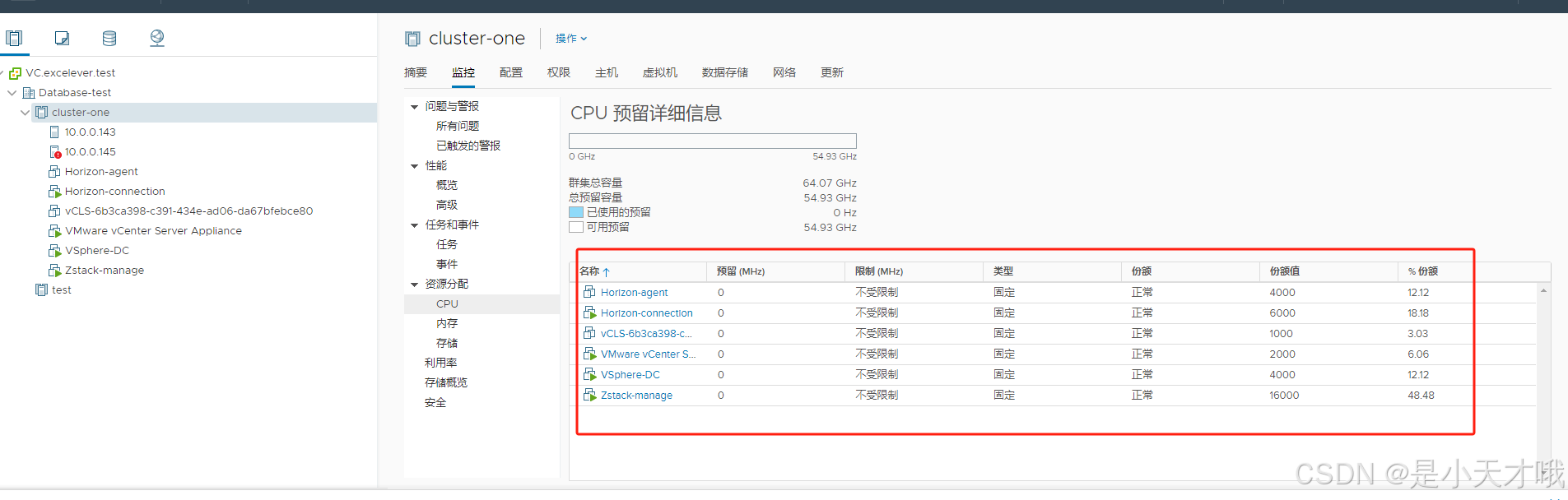Click the VM icon in table row Horizon-agent
The image size is (1568, 500).
coord(589,292)
